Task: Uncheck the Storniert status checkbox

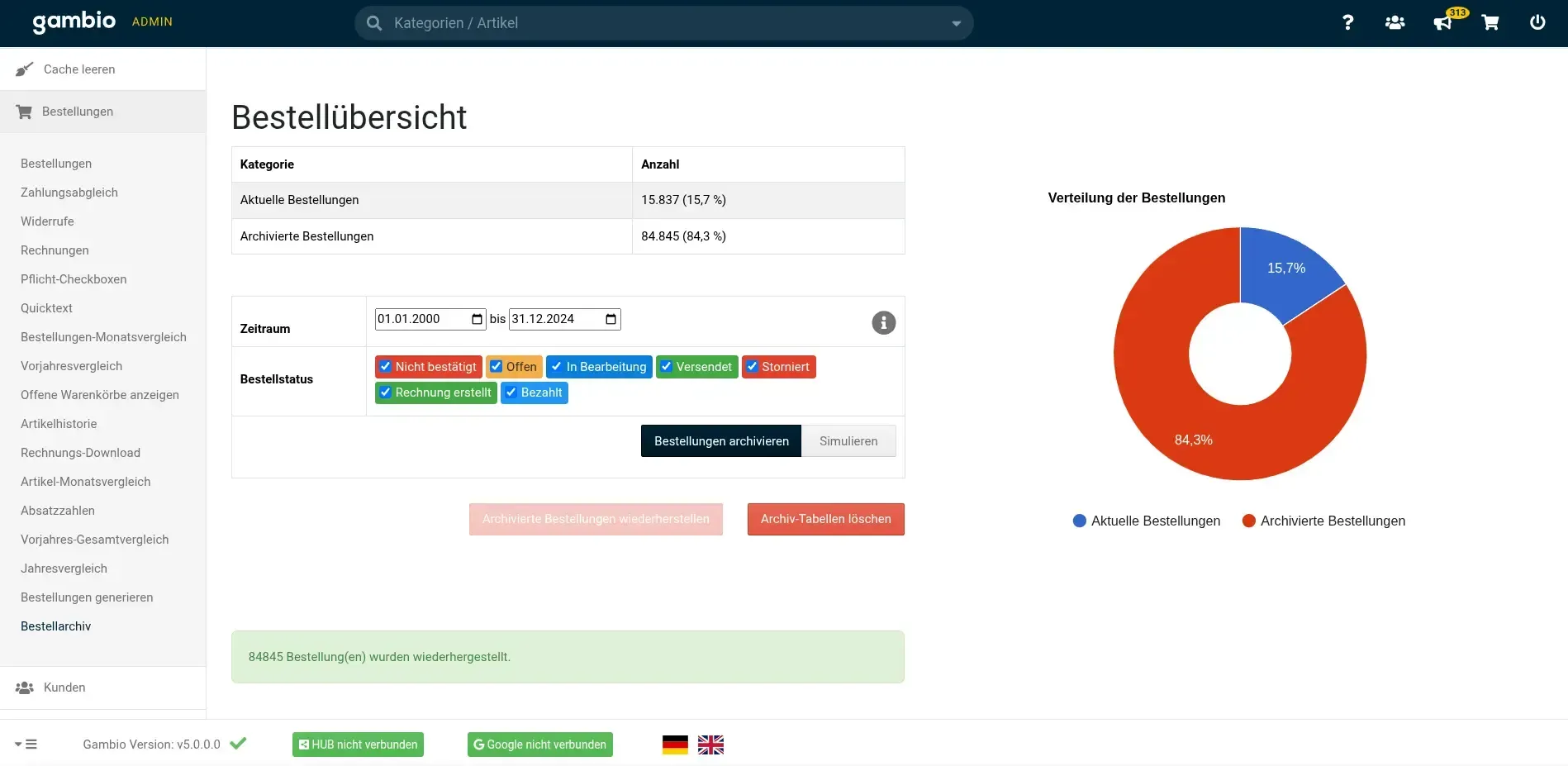Action: 752,367
